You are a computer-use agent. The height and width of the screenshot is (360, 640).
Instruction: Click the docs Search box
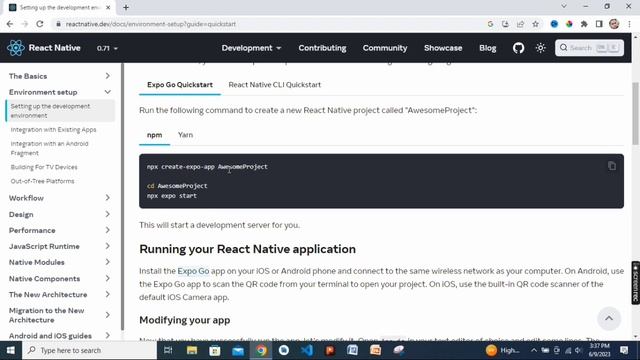589,48
